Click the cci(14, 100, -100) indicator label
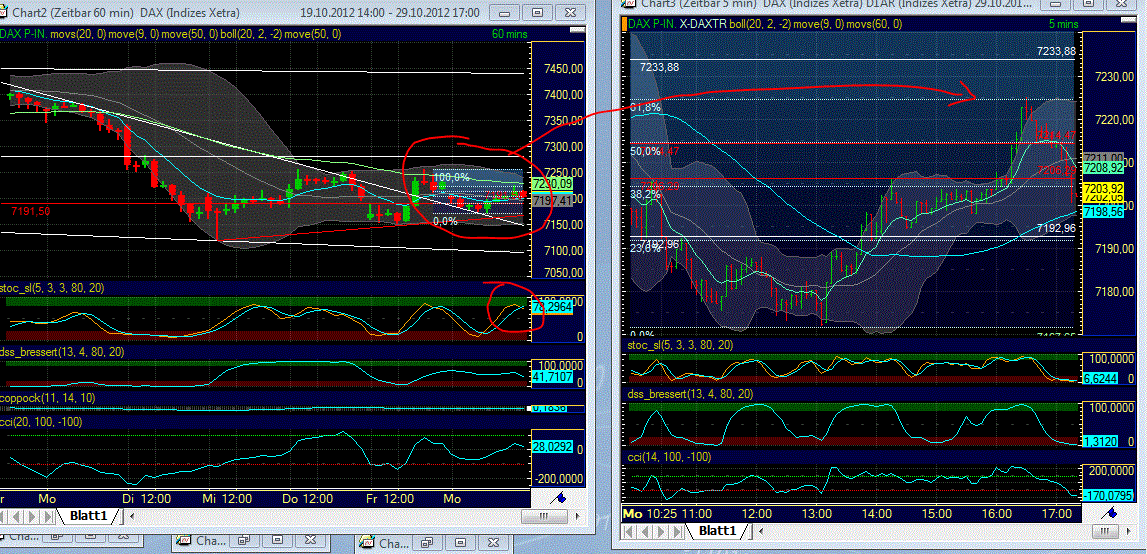This screenshot has height=554, width=1147. 669,457
